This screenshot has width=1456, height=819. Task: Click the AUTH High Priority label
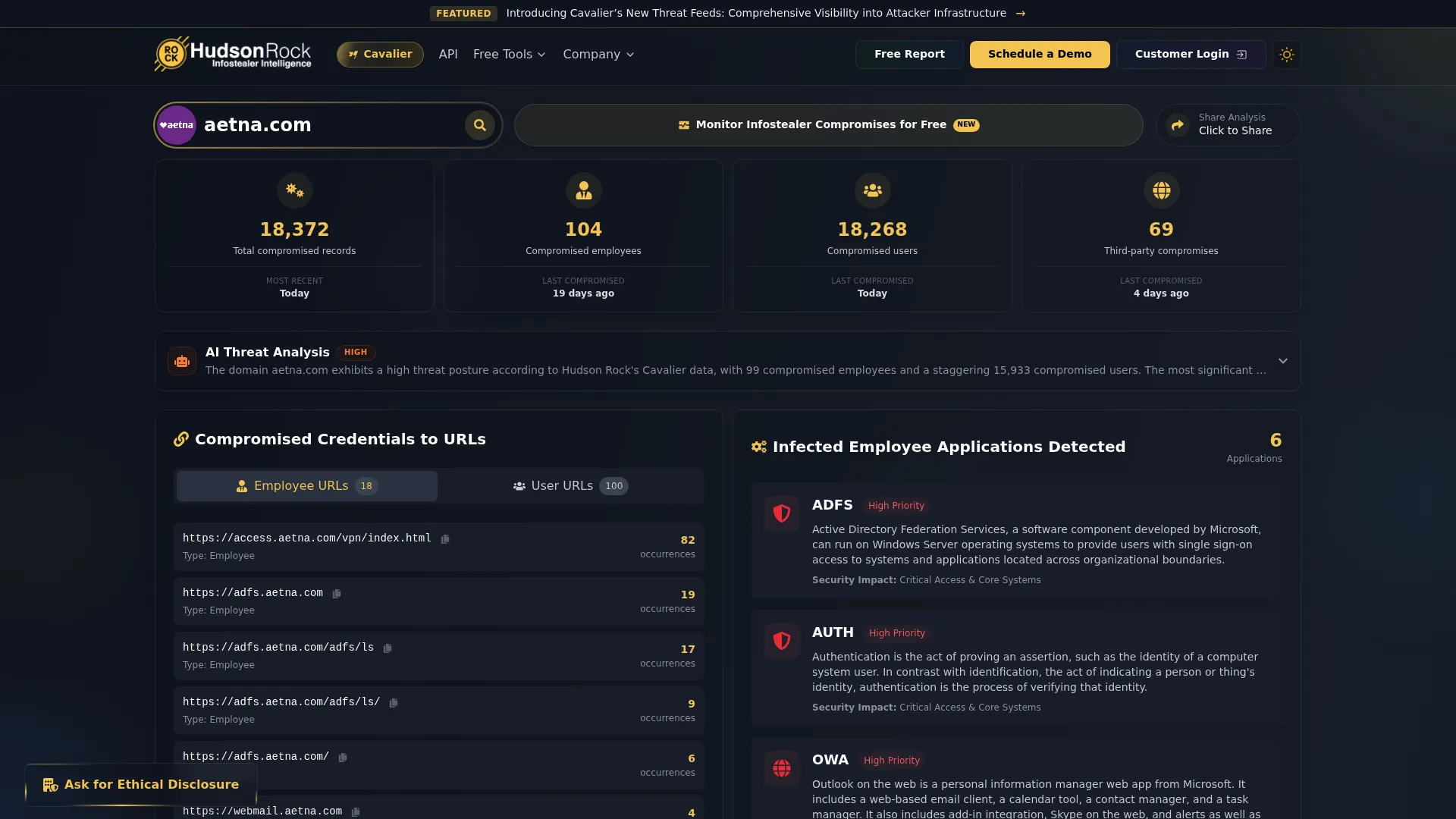click(897, 633)
